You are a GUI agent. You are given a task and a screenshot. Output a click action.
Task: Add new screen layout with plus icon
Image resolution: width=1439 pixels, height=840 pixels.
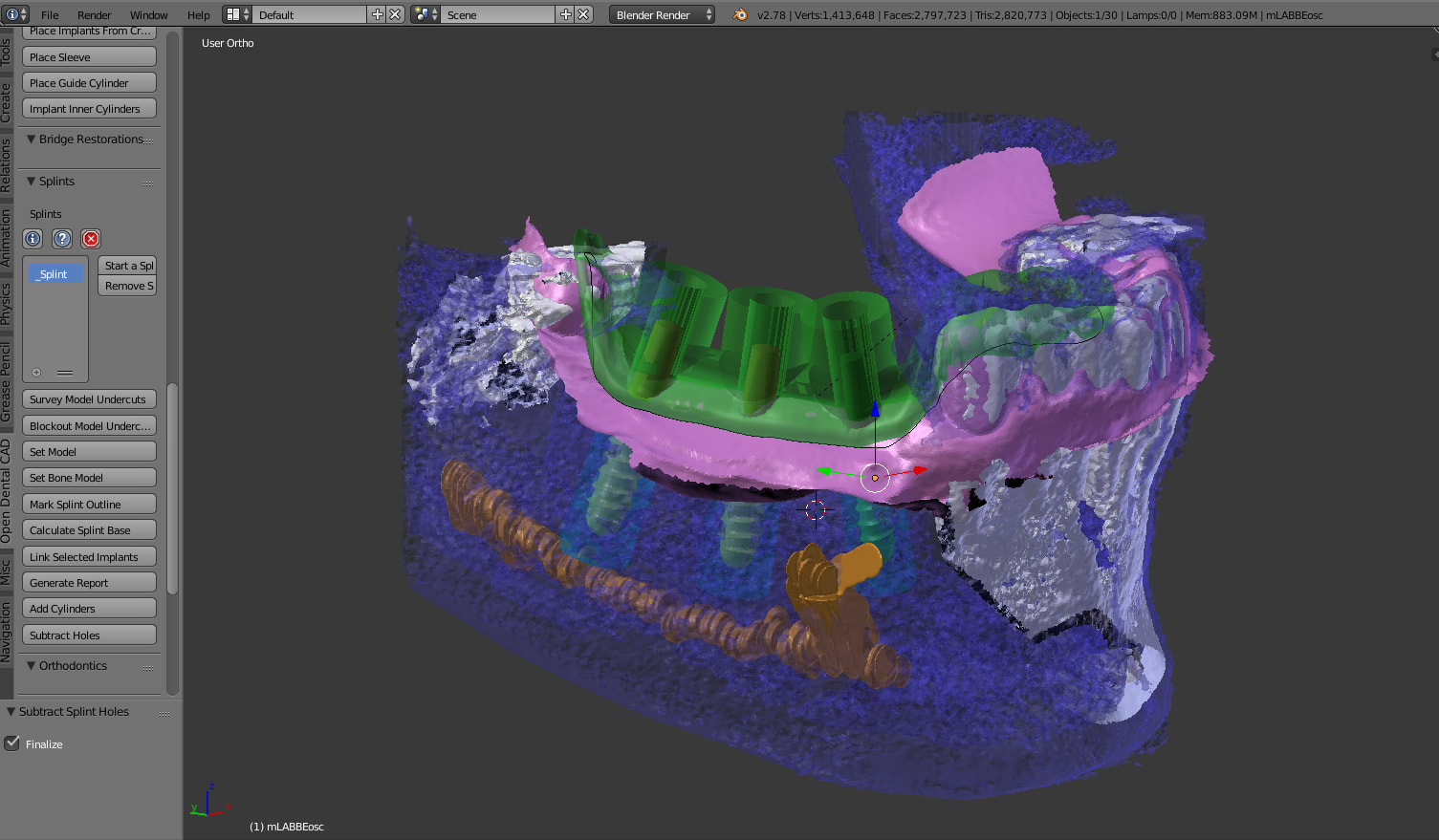tap(377, 14)
